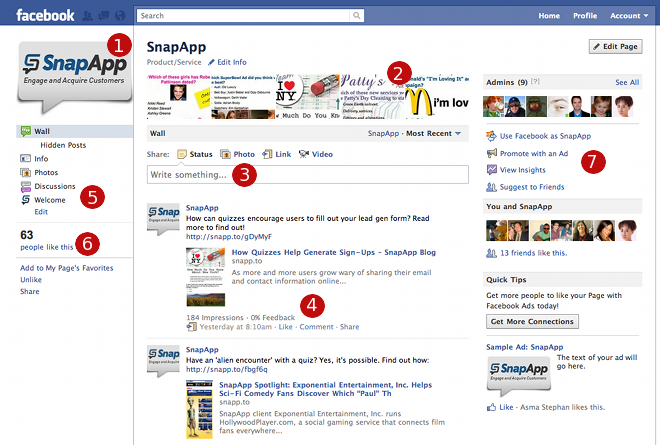Click the link post icon beside Yesterday at 8:10am
Image resolution: width=660 pixels, height=445 pixels.
[x=192, y=327]
